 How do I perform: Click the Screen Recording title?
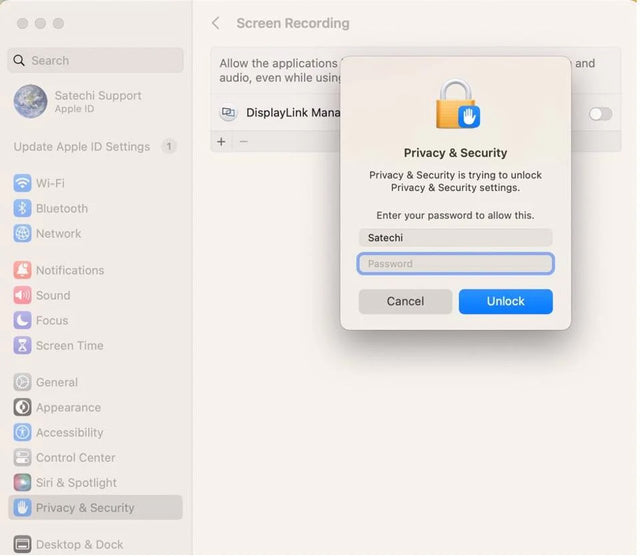293,24
